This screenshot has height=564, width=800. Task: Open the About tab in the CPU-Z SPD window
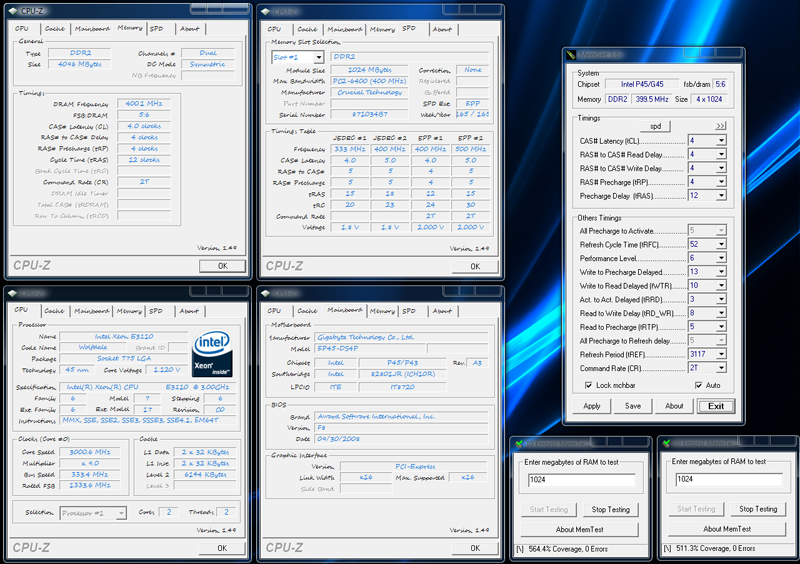click(442, 30)
